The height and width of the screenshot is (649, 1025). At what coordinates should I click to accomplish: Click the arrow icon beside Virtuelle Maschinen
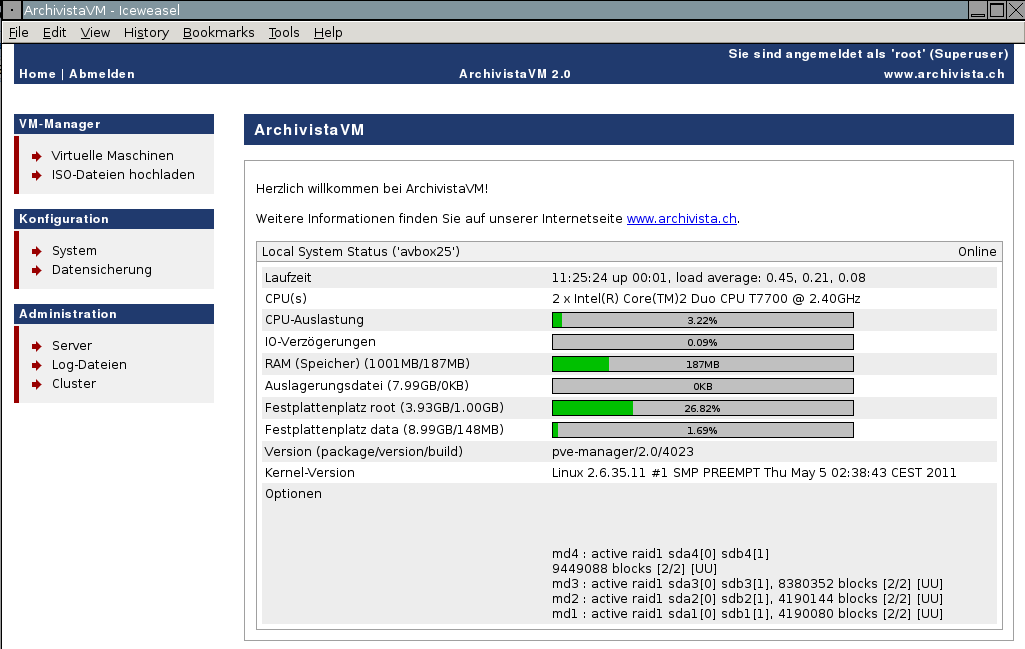tap(37, 156)
